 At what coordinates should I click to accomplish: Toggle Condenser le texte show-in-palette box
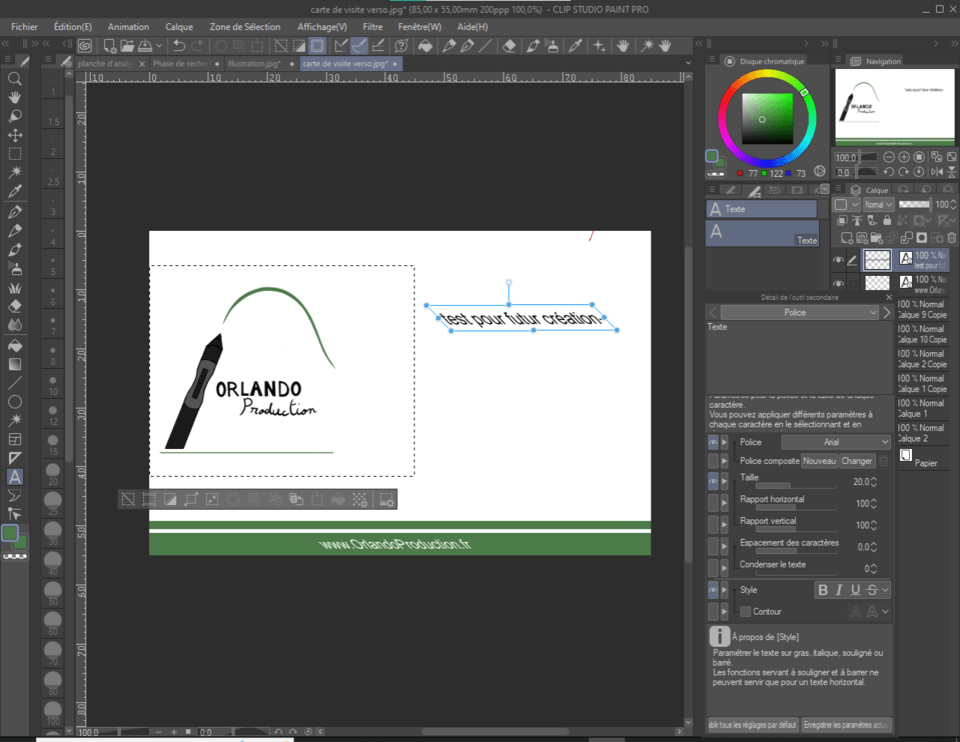click(713, 568)
